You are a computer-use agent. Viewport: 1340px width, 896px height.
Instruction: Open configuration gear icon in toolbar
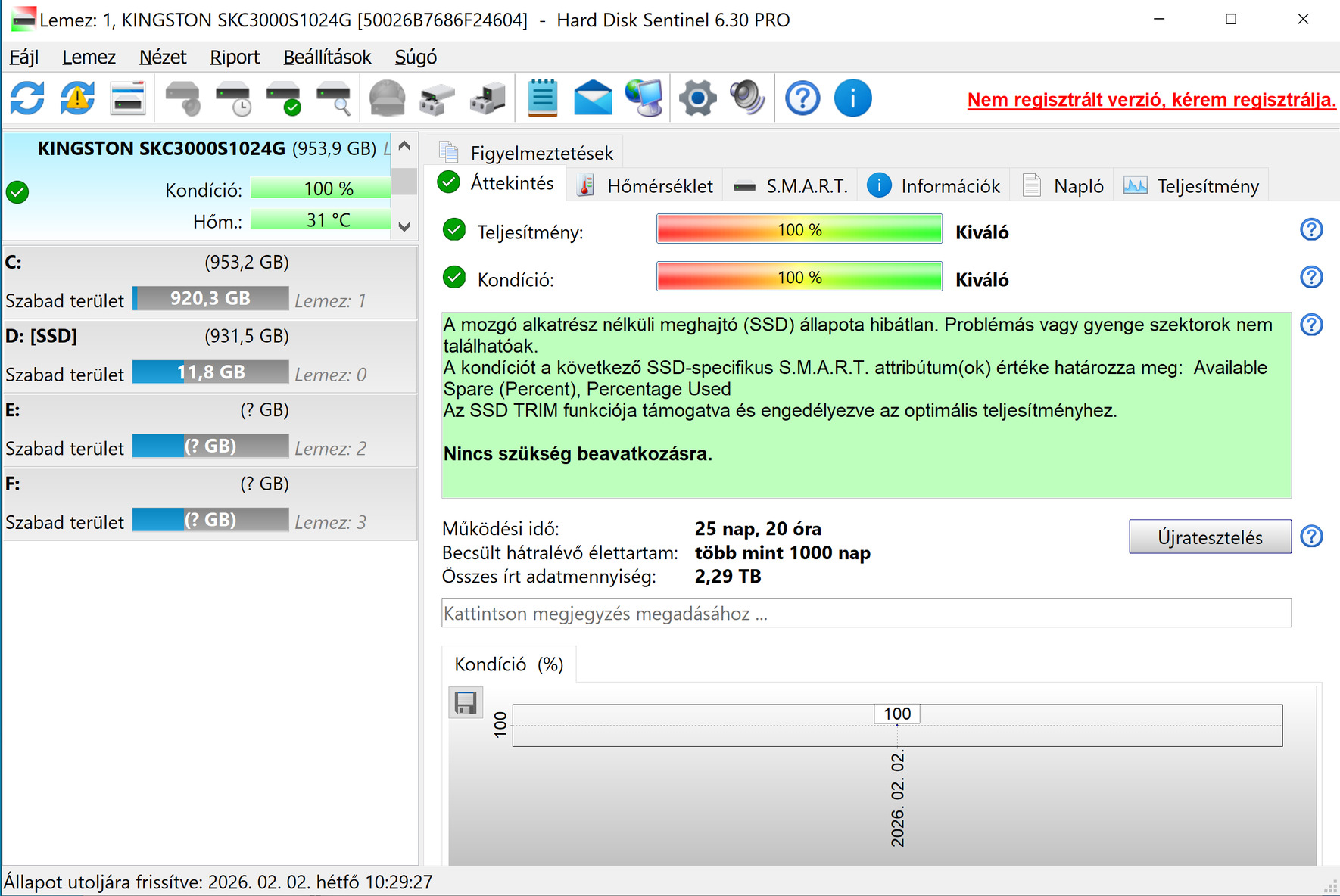coord(697,98)
